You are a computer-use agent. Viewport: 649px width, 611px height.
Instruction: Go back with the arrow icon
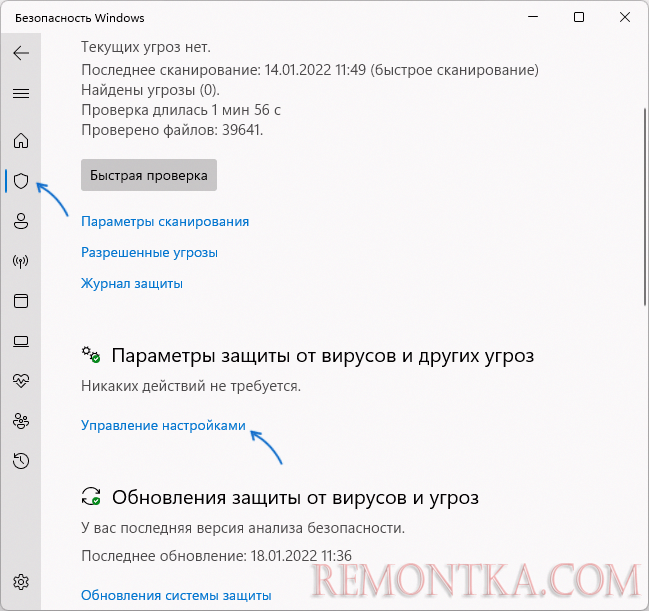[x=21, y=53]
